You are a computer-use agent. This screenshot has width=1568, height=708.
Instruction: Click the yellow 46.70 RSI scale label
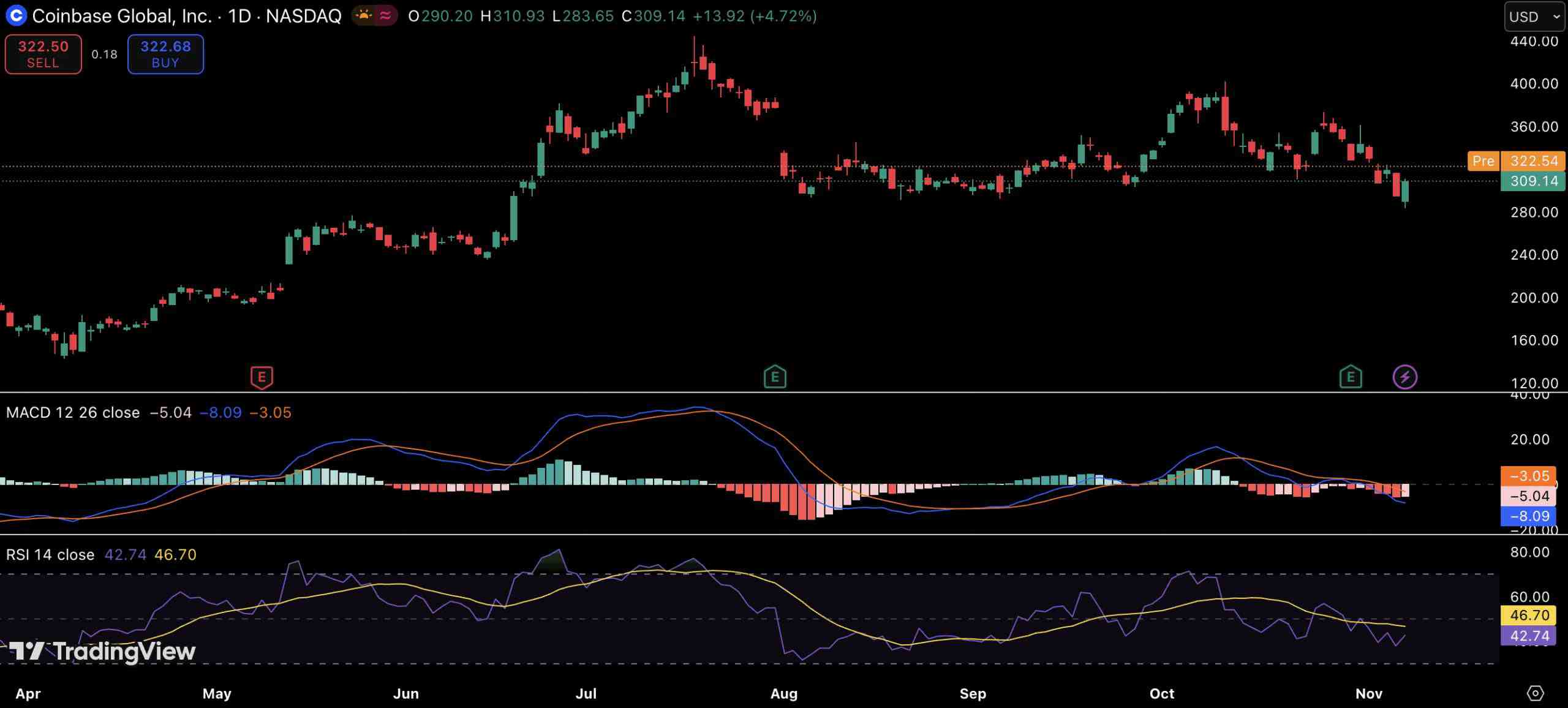(1529, 615)
